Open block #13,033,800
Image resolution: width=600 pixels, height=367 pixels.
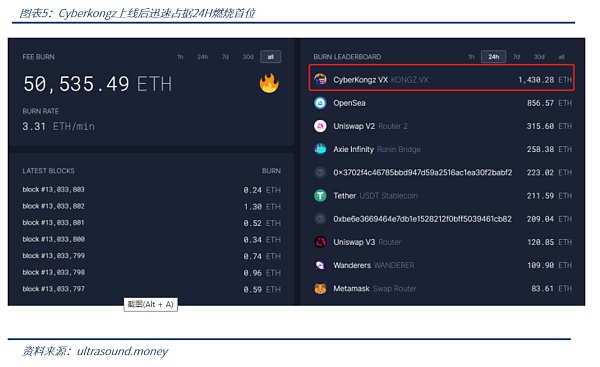pos(54,239)
